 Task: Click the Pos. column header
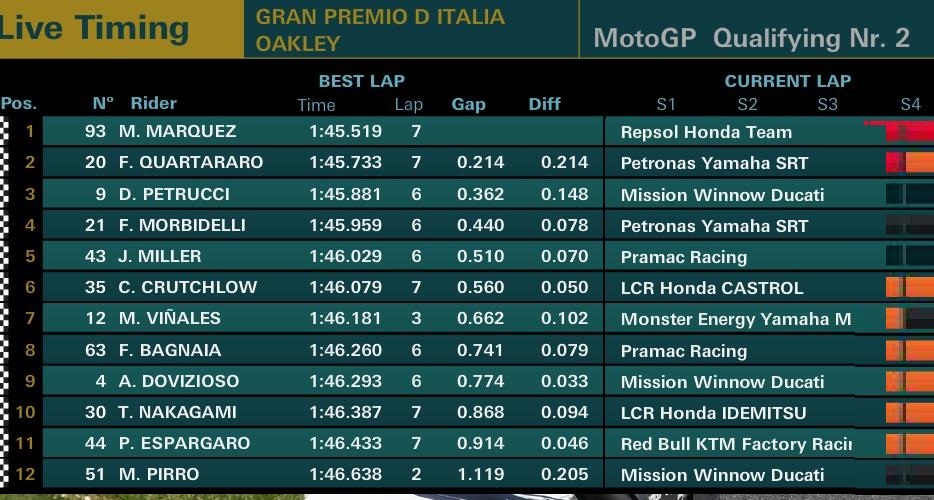(19, 103)
